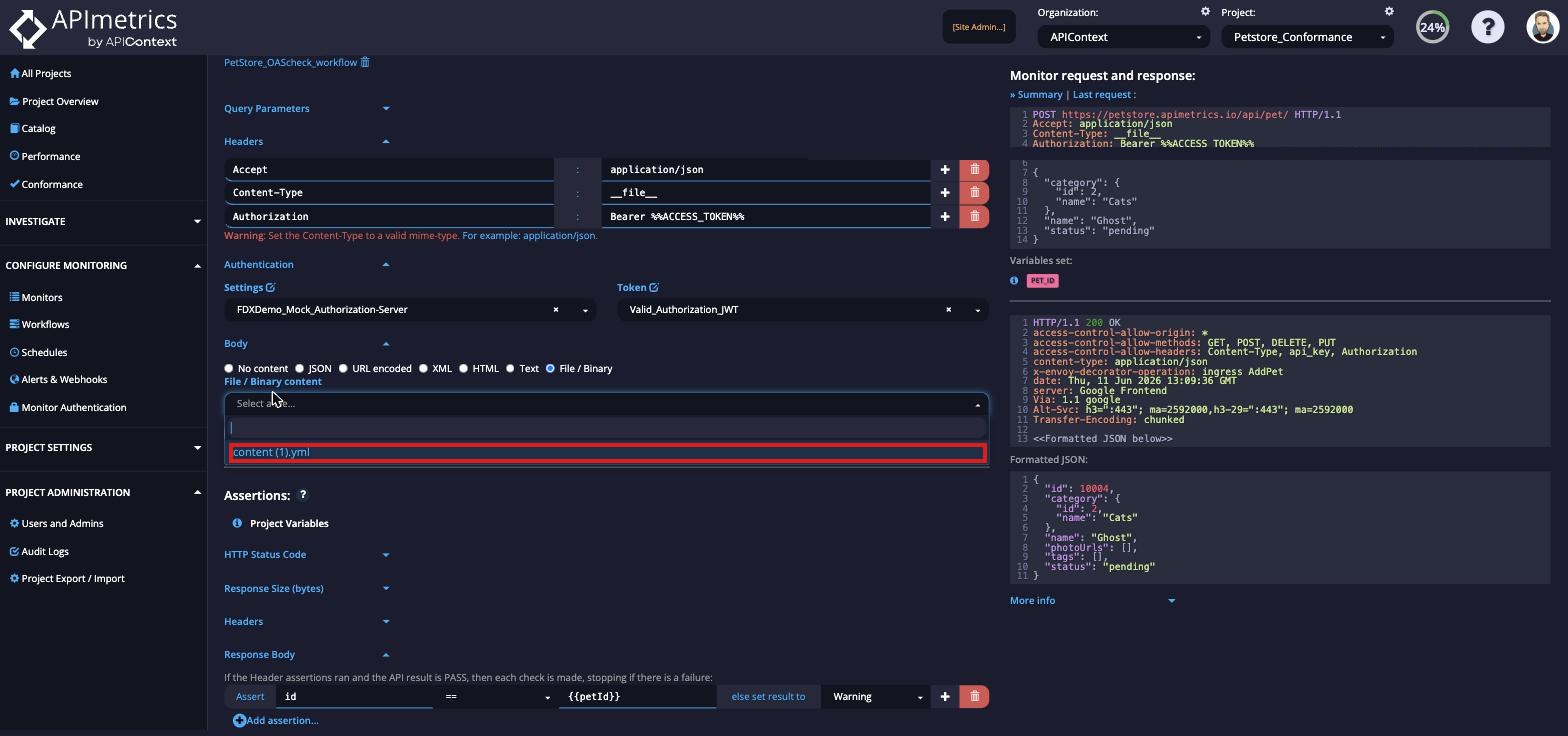Delete the id assertion row
Image resolution: width=1568 pixels, height=736 pixels.
pos(975,697)
